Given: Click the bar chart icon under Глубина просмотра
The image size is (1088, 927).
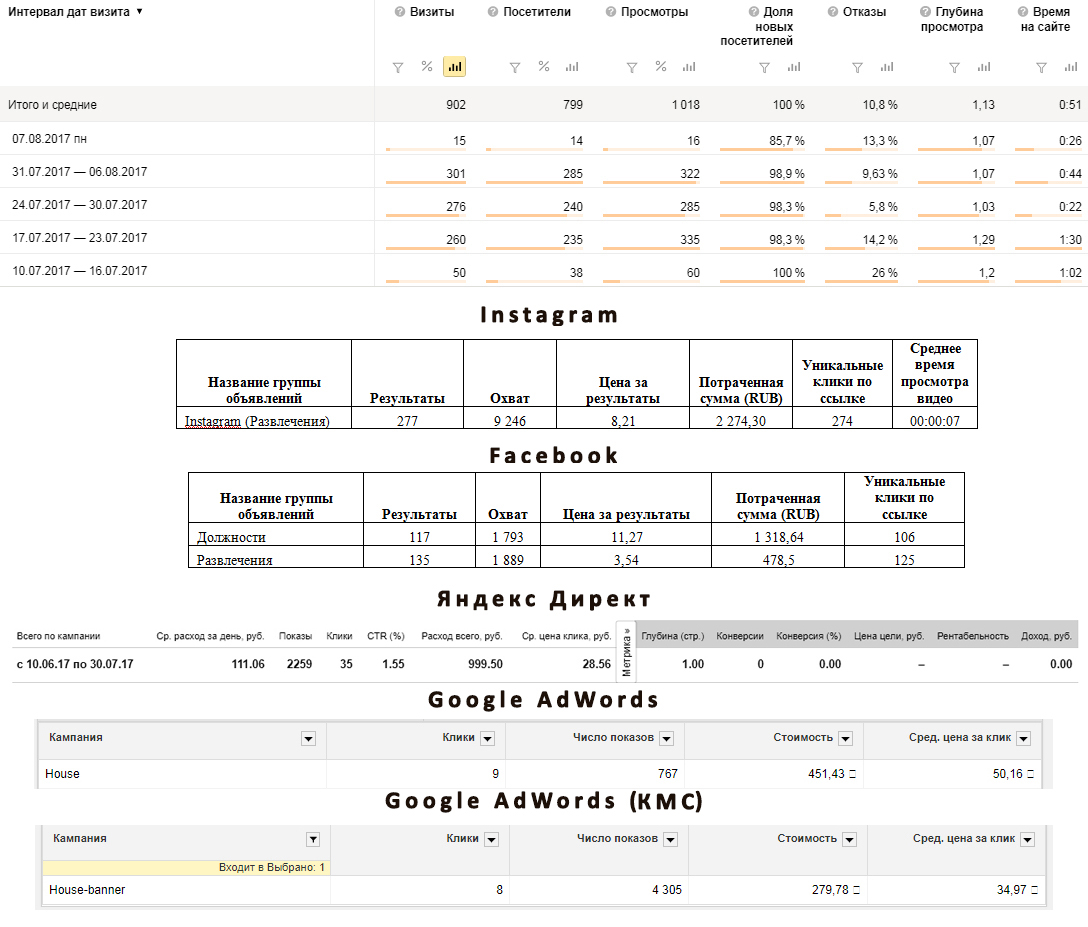Looking at the screenshot, I should [984, 67].
